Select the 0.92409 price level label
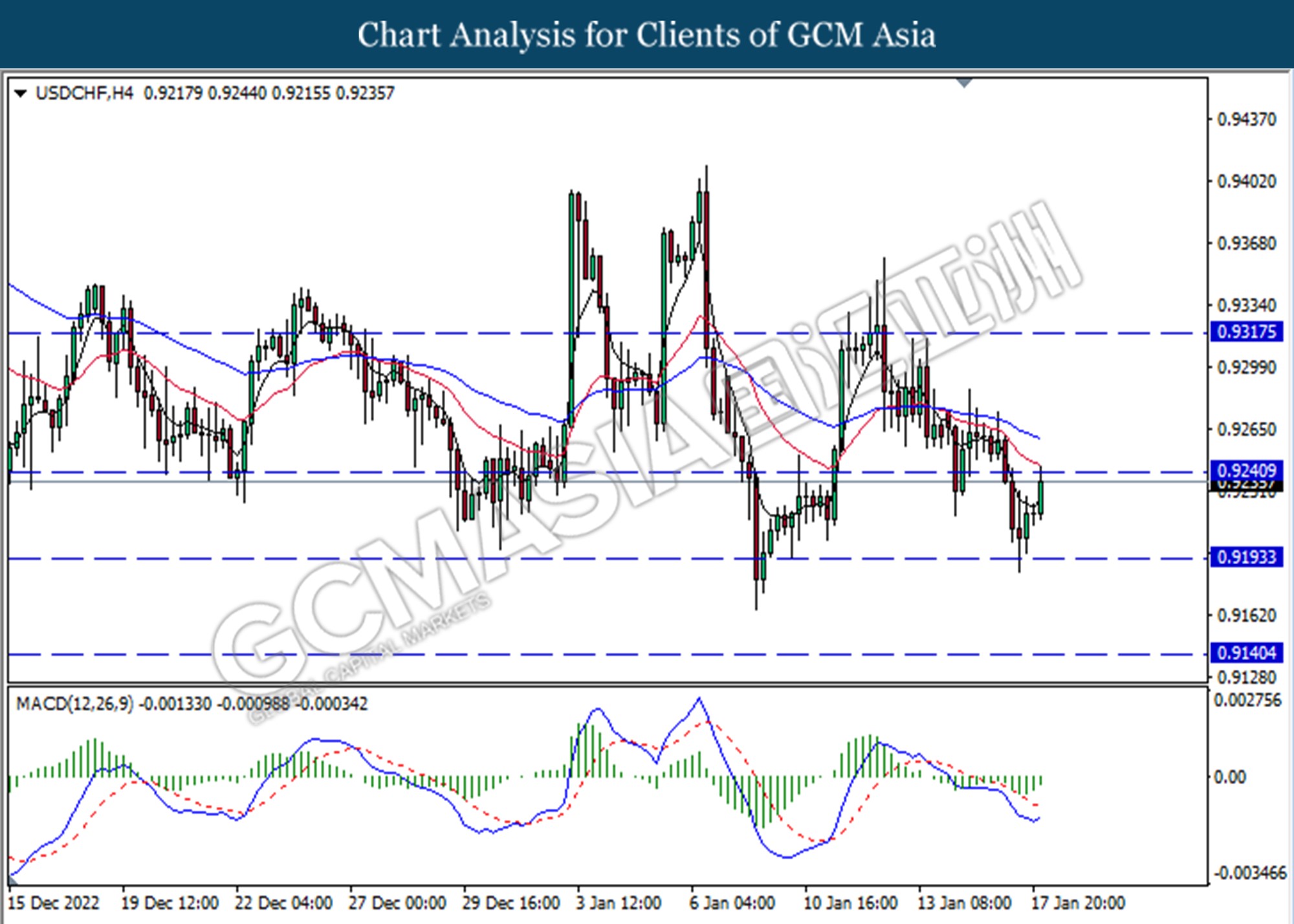This screenshot has width=1294, height=924. (x=1246, y=470)
